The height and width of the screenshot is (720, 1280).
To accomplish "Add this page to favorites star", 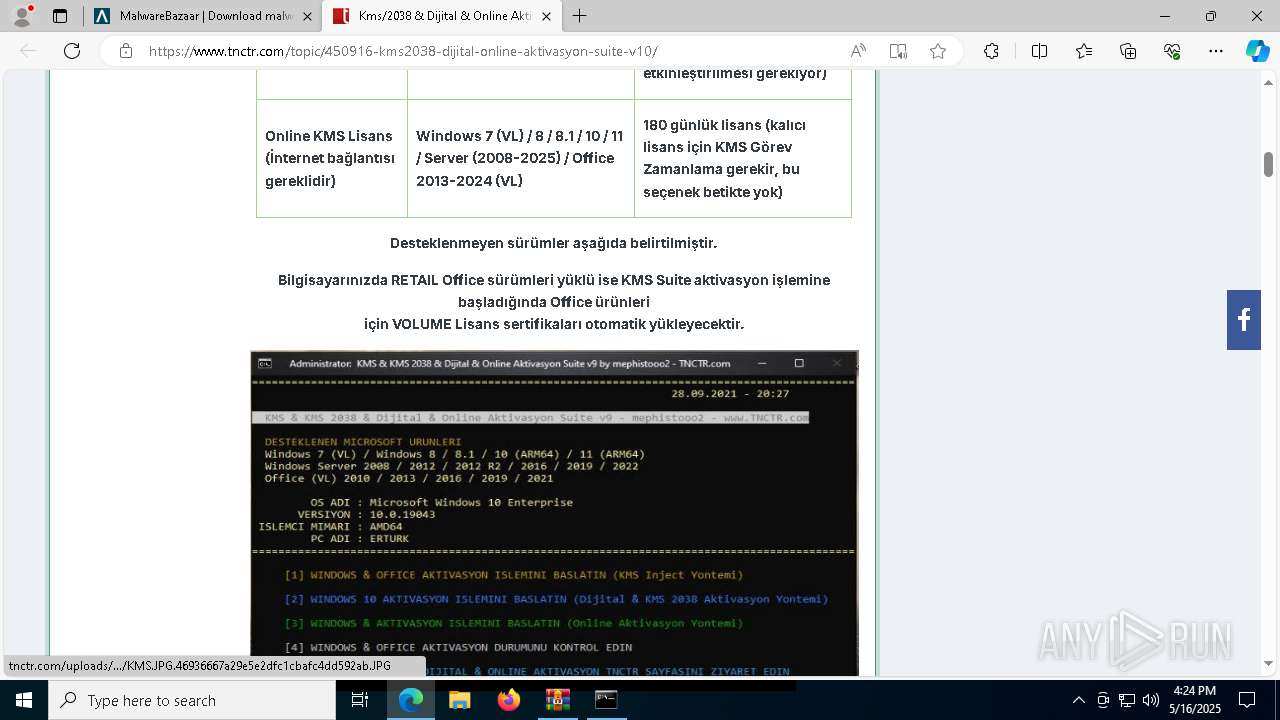I will 938,51.
